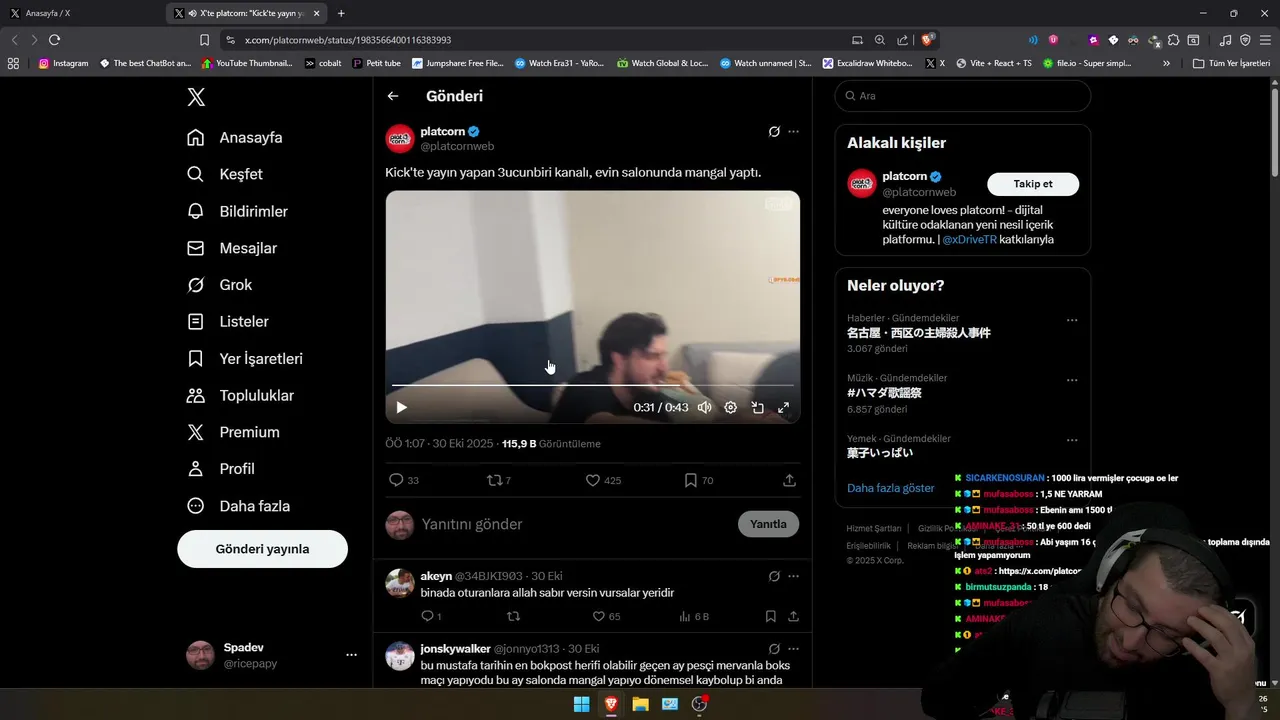Open Yer İşaretleri bookmarks page

pyautogui.click(x=245, y=358)
